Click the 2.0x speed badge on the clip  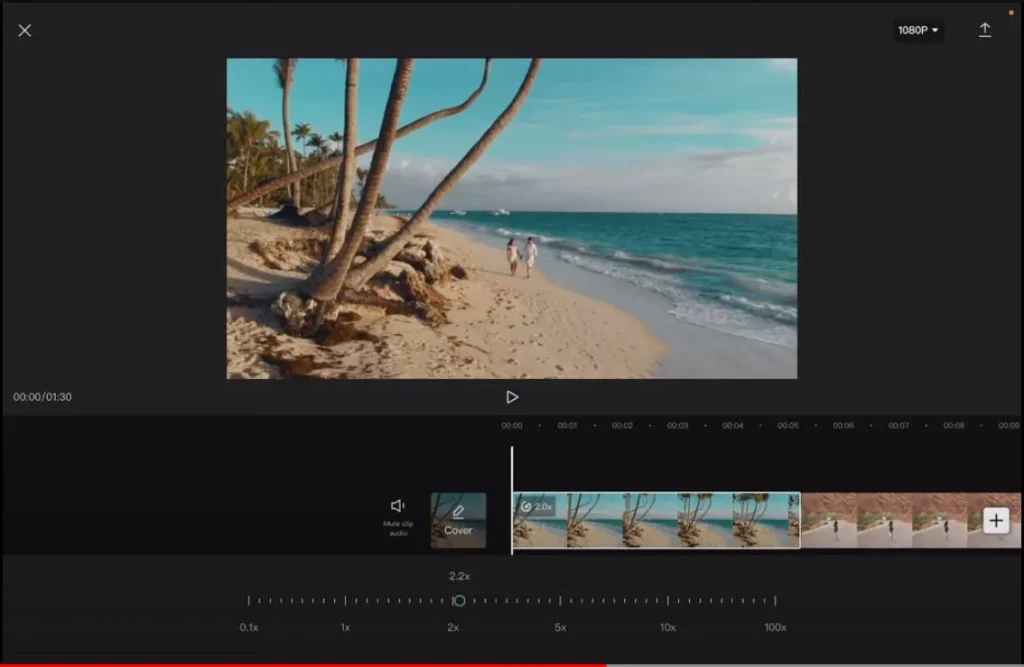(x=537, y=507)
